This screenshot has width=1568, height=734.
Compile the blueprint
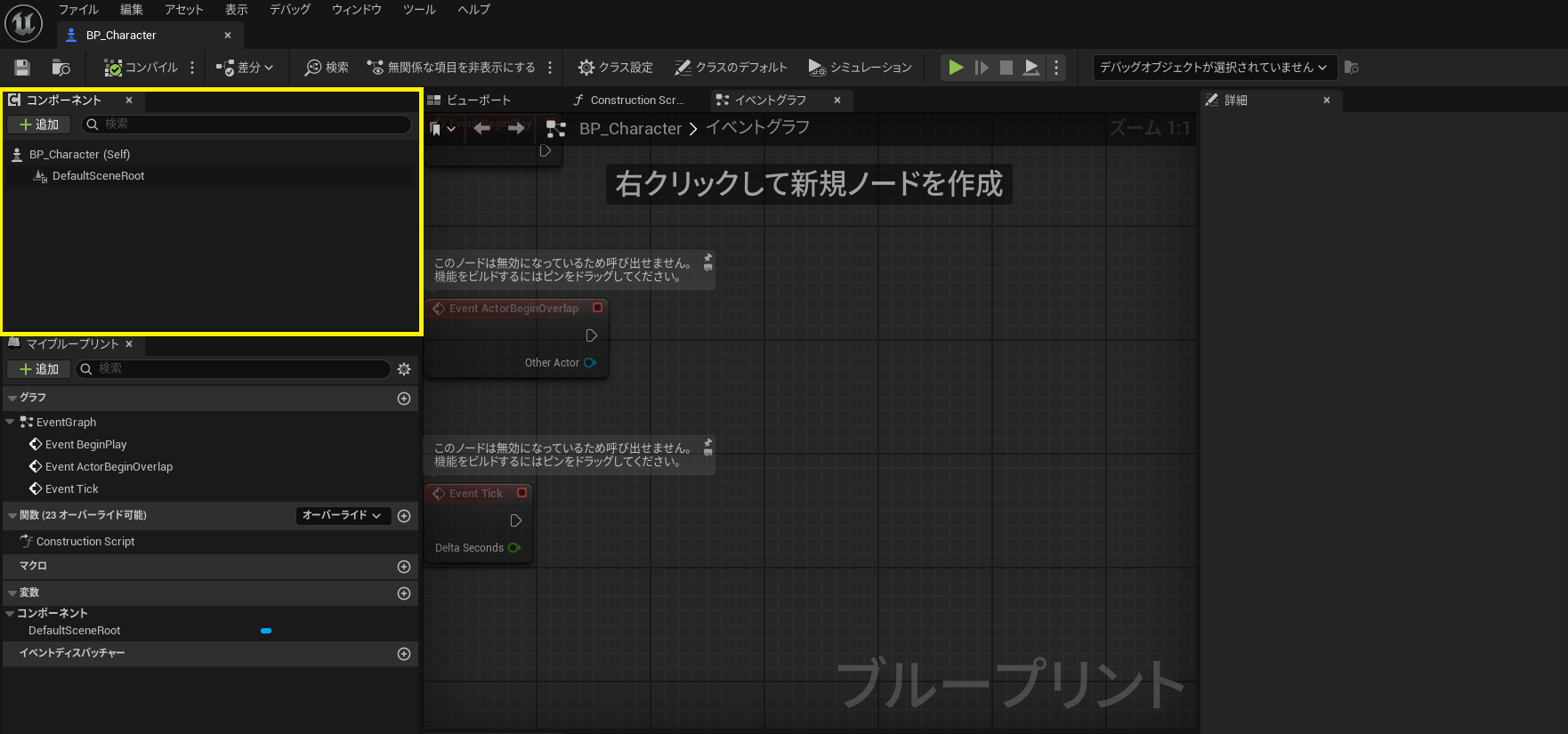pyautogui.click(x=141, y=68)
